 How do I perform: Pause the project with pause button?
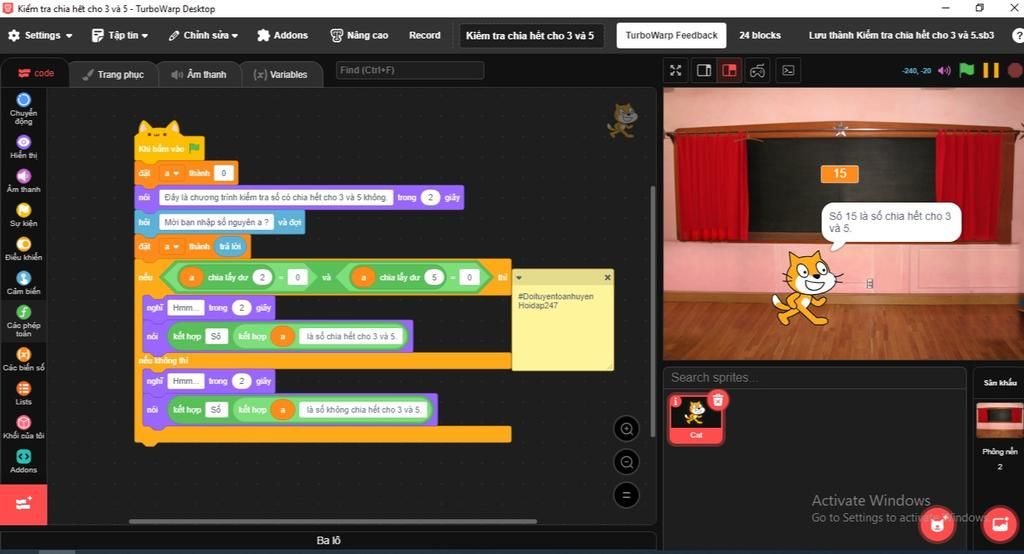click(x=991, y=70)
